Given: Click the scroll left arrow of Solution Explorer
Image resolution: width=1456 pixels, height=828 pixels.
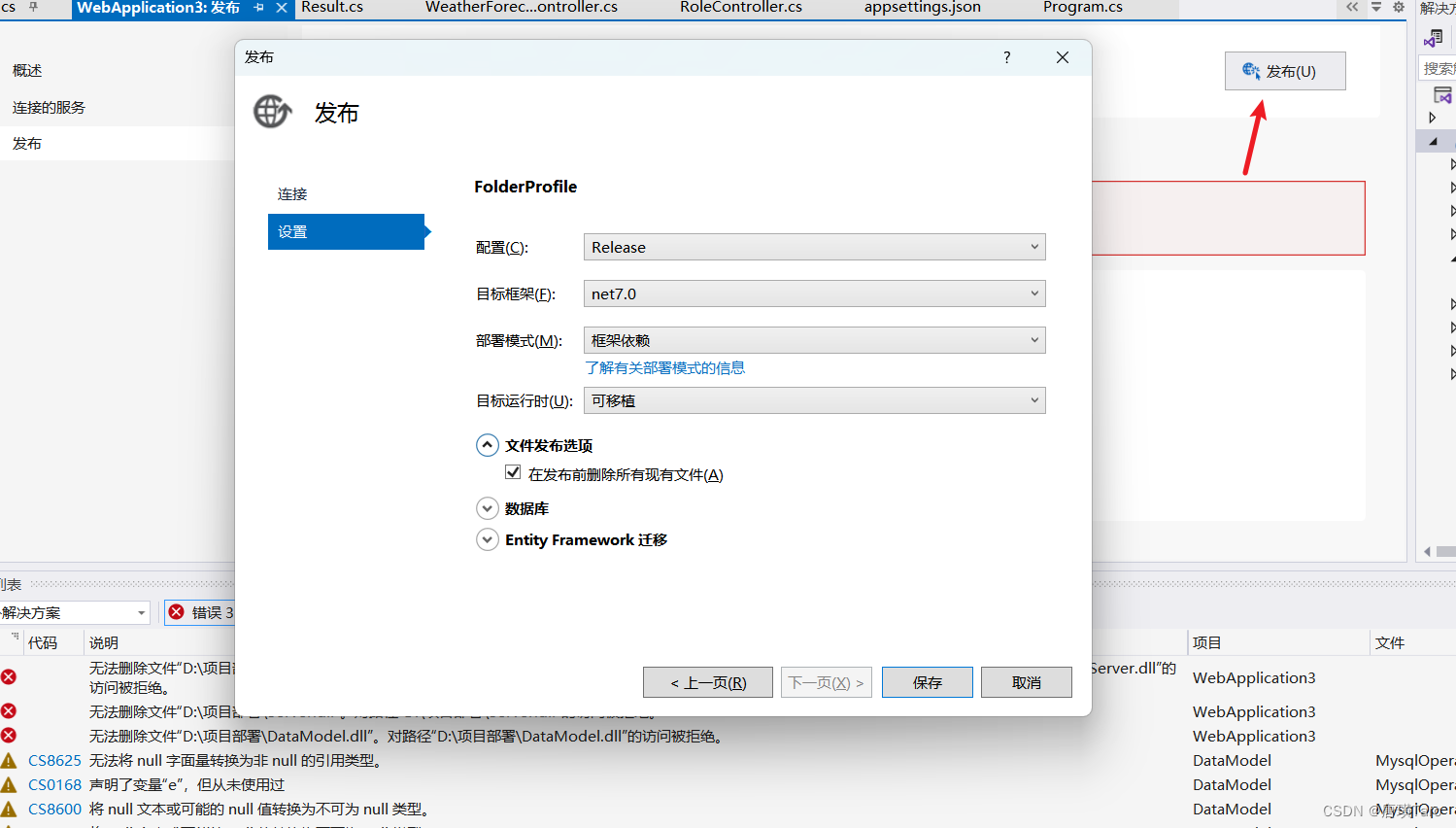Looking at the screenshot, I should [1427, 551].
